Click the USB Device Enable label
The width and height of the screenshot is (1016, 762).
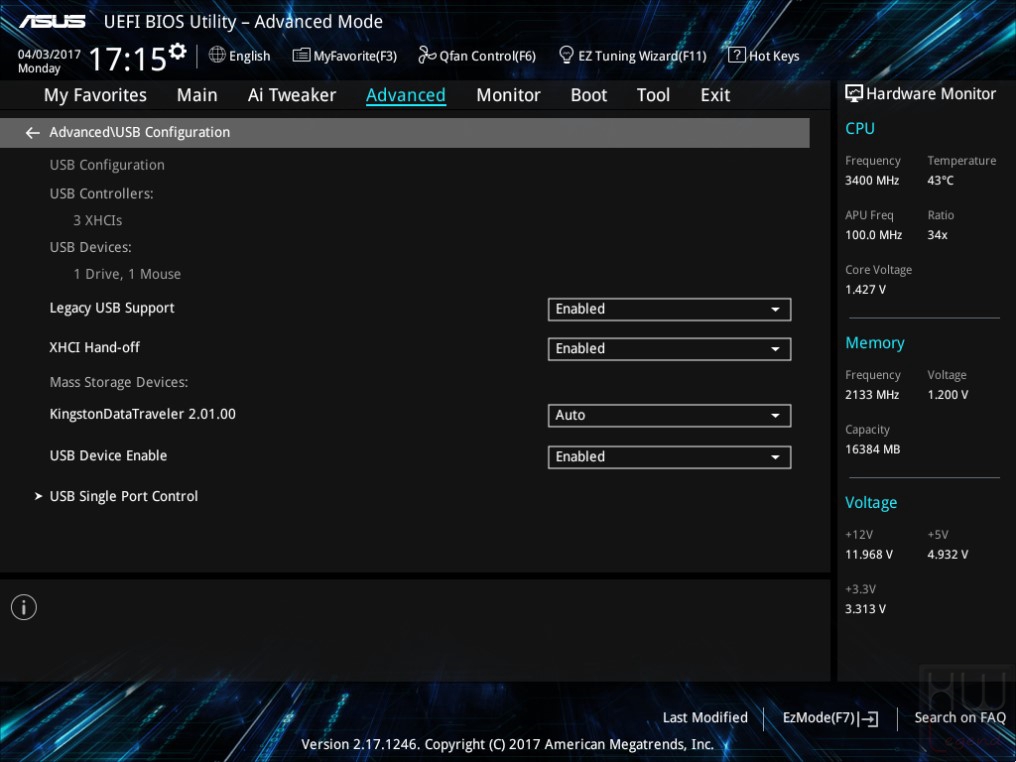click(x=108, y=456)
